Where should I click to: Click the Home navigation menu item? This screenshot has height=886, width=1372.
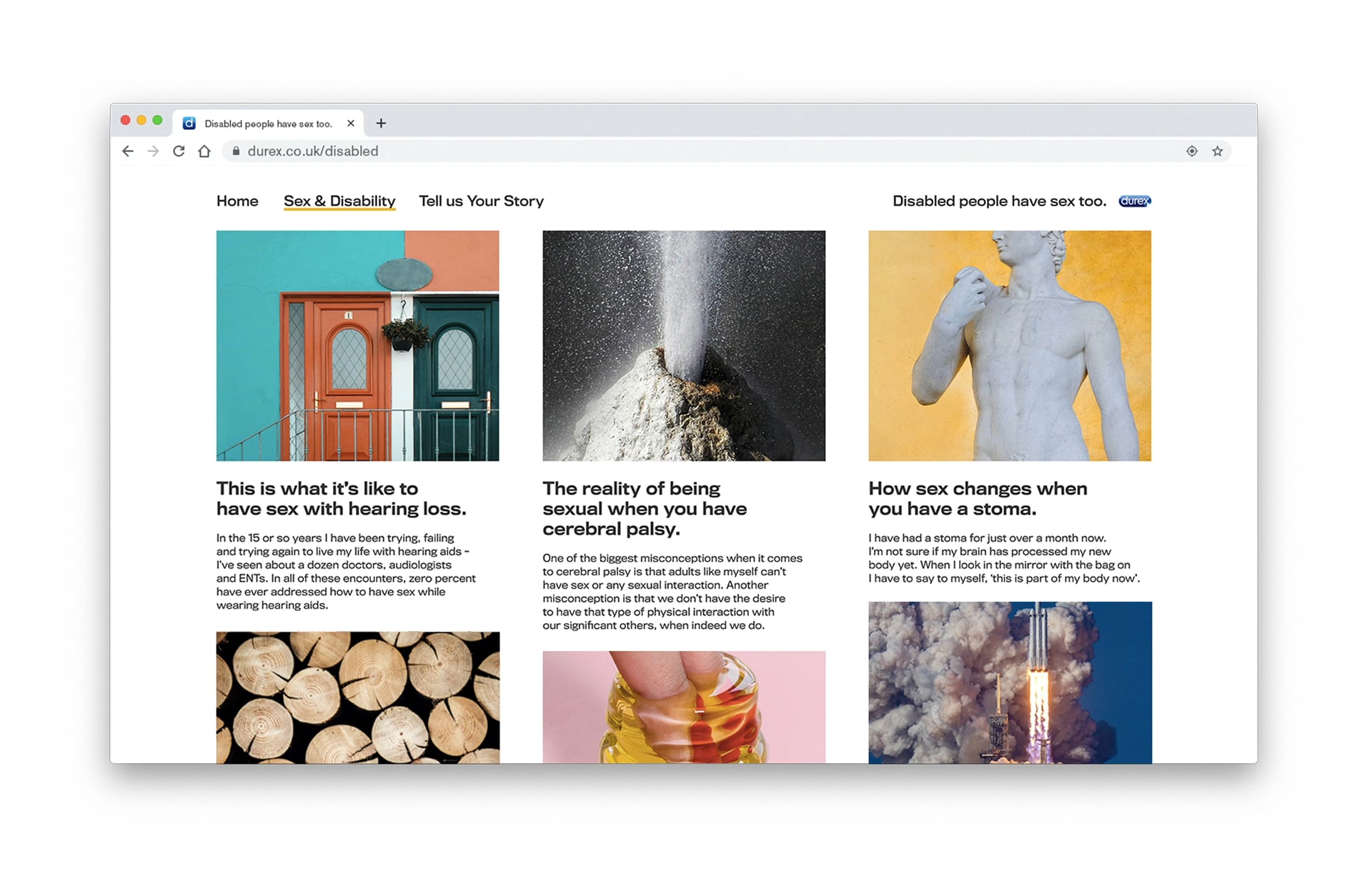pos(239,200)
